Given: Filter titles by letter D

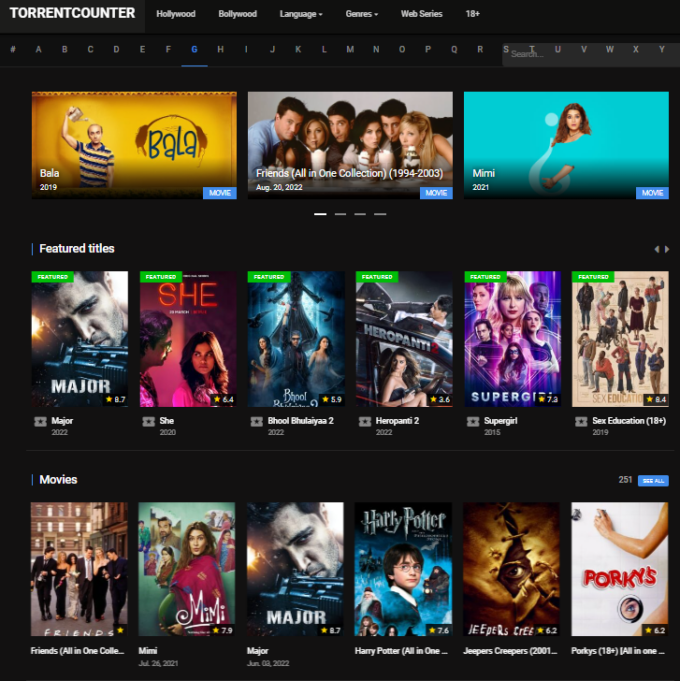Looking at the screenshot, I should (x=116, y=49).
